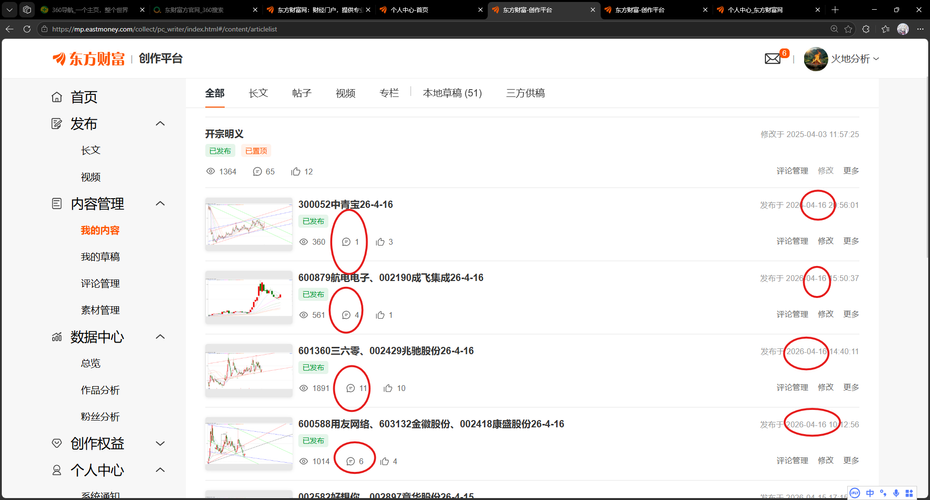Open the browser tab list dropdown
The height and width of the screenshot is (500, 930).
[9, 9]
